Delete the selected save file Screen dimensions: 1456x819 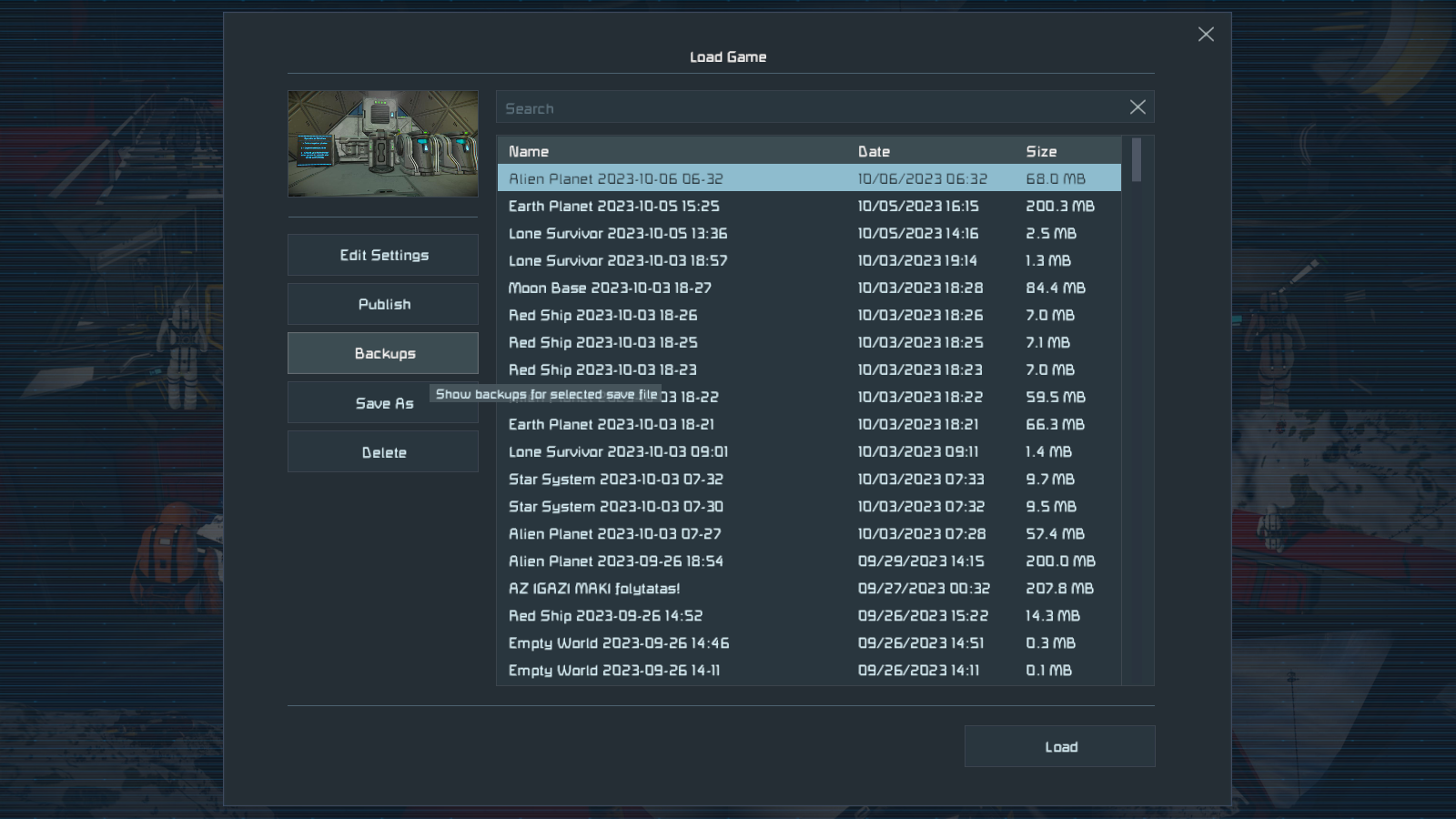(383, 452)
